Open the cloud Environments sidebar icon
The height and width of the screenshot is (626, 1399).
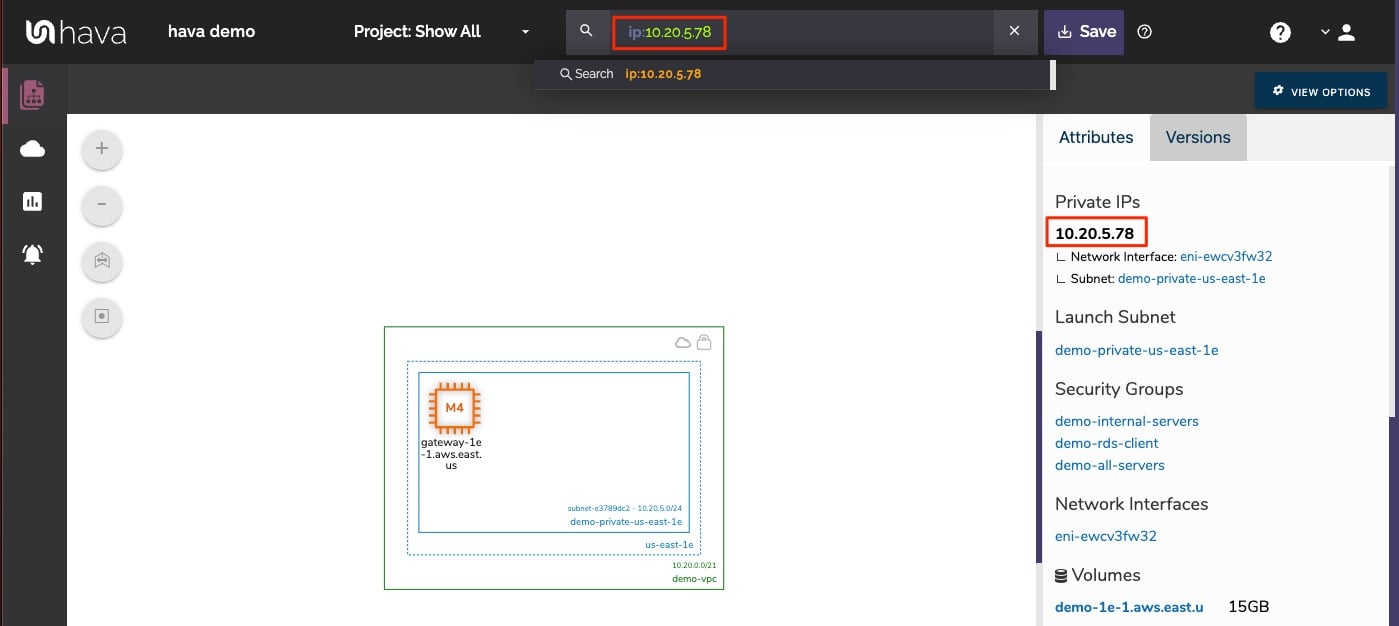[32, 148]
